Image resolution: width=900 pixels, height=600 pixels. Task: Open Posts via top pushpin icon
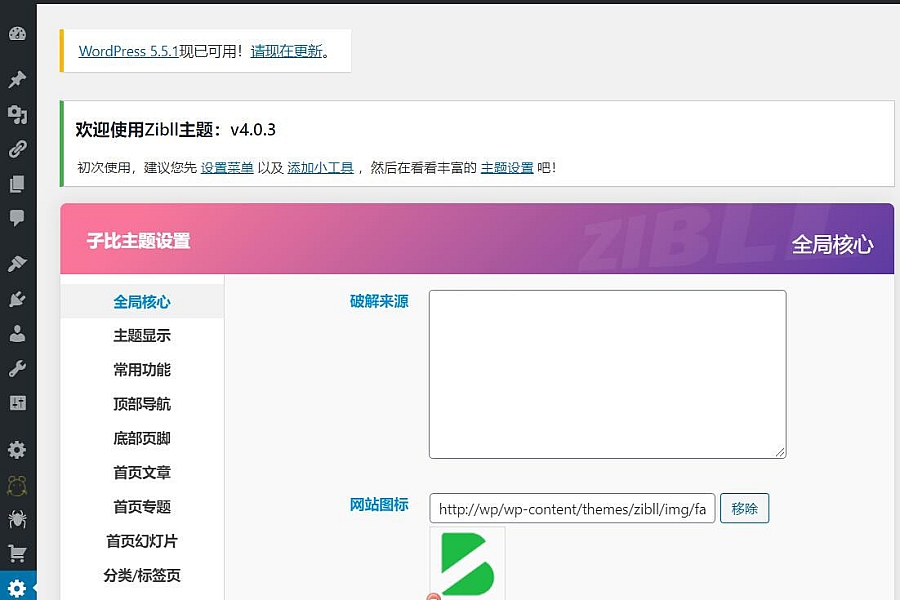(17, 79)
